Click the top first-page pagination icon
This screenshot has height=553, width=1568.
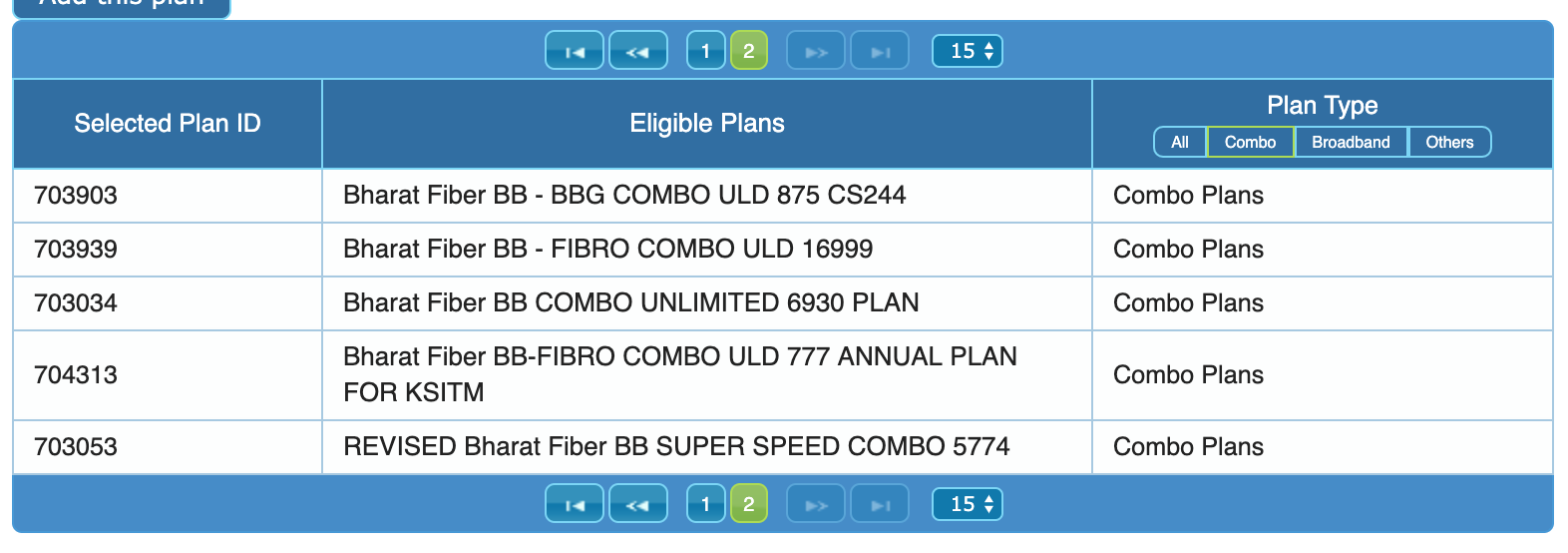(x=575, y=51)
